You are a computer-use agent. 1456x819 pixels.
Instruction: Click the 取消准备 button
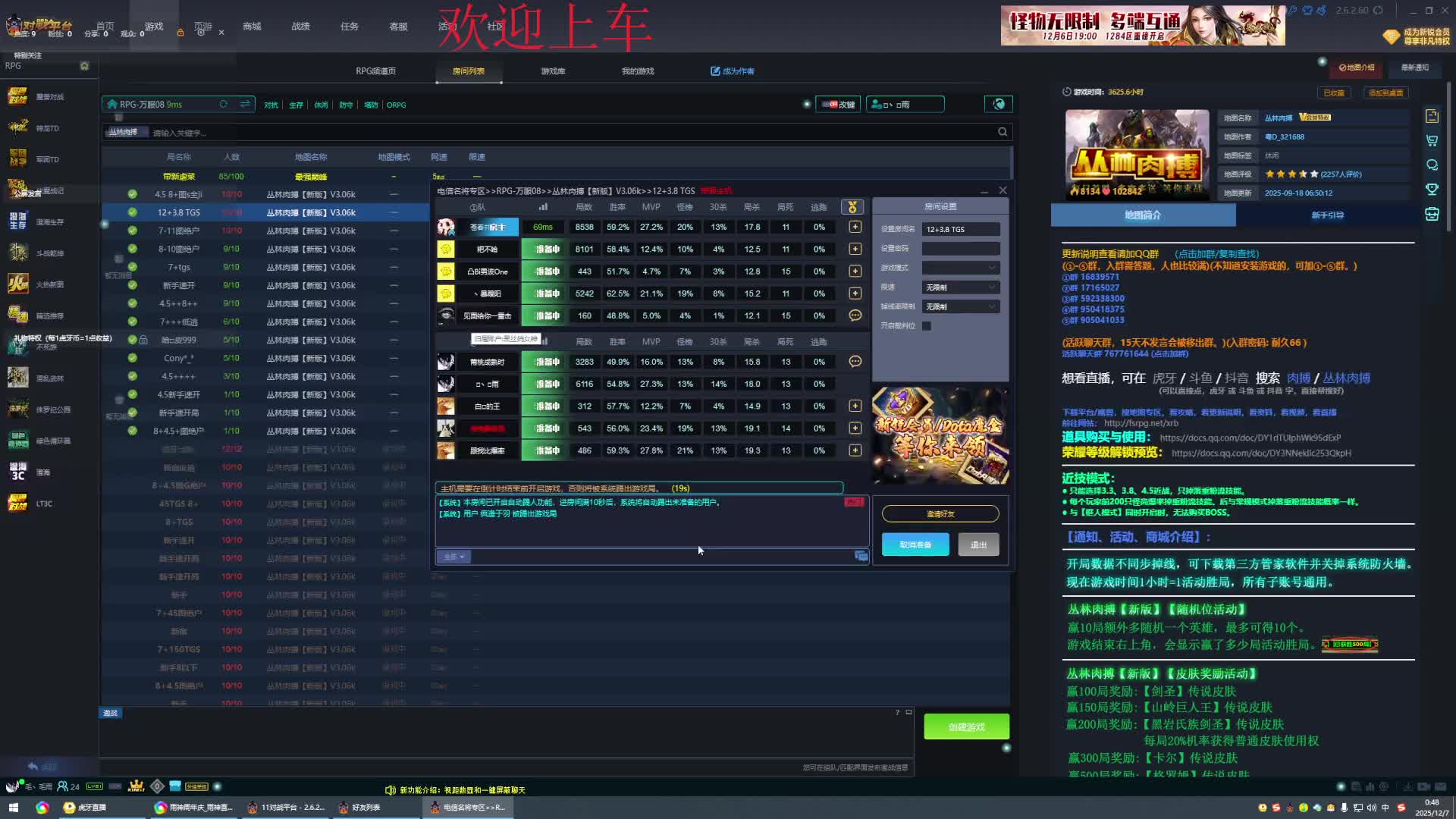pyautogui.click(x=915, y=544)
